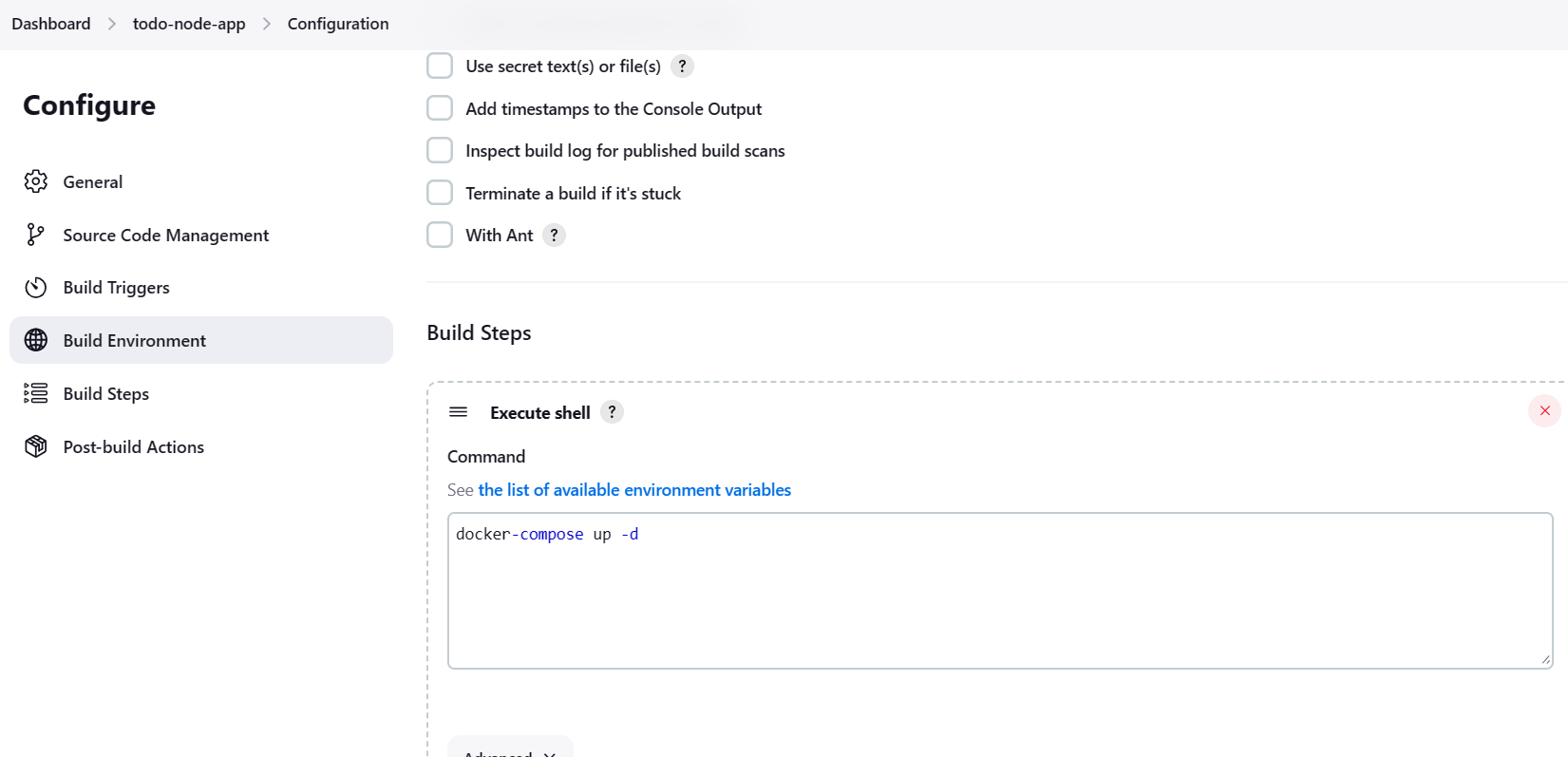Tick Inspect build log for published build scans
This screenshot has height=757, width=1568.
click(440, 150)
